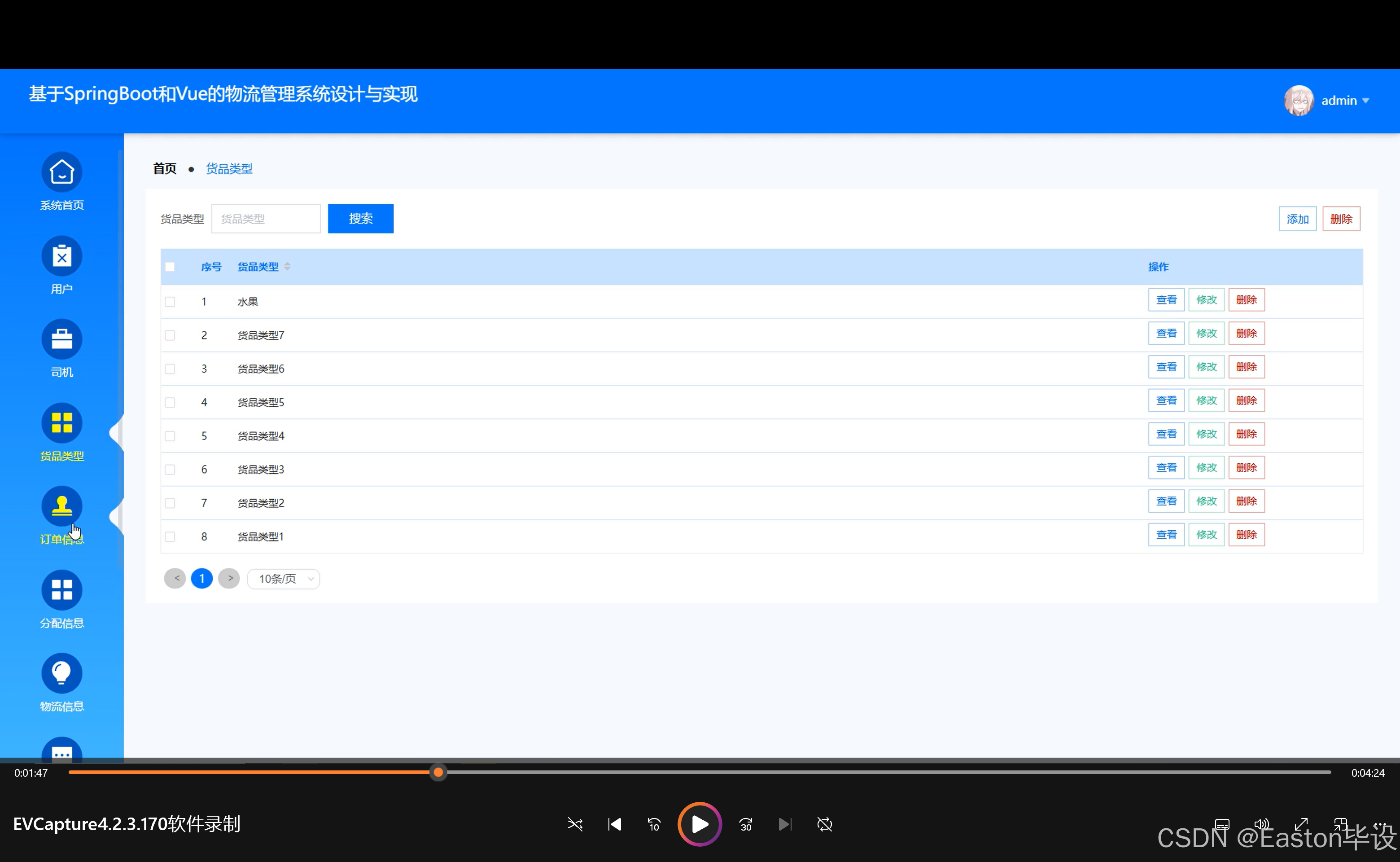Image resolution: width=1400 pixels, height=862 pixels.
Task: Check the 货品类型3 row checkbox
Action: point(170,469)
